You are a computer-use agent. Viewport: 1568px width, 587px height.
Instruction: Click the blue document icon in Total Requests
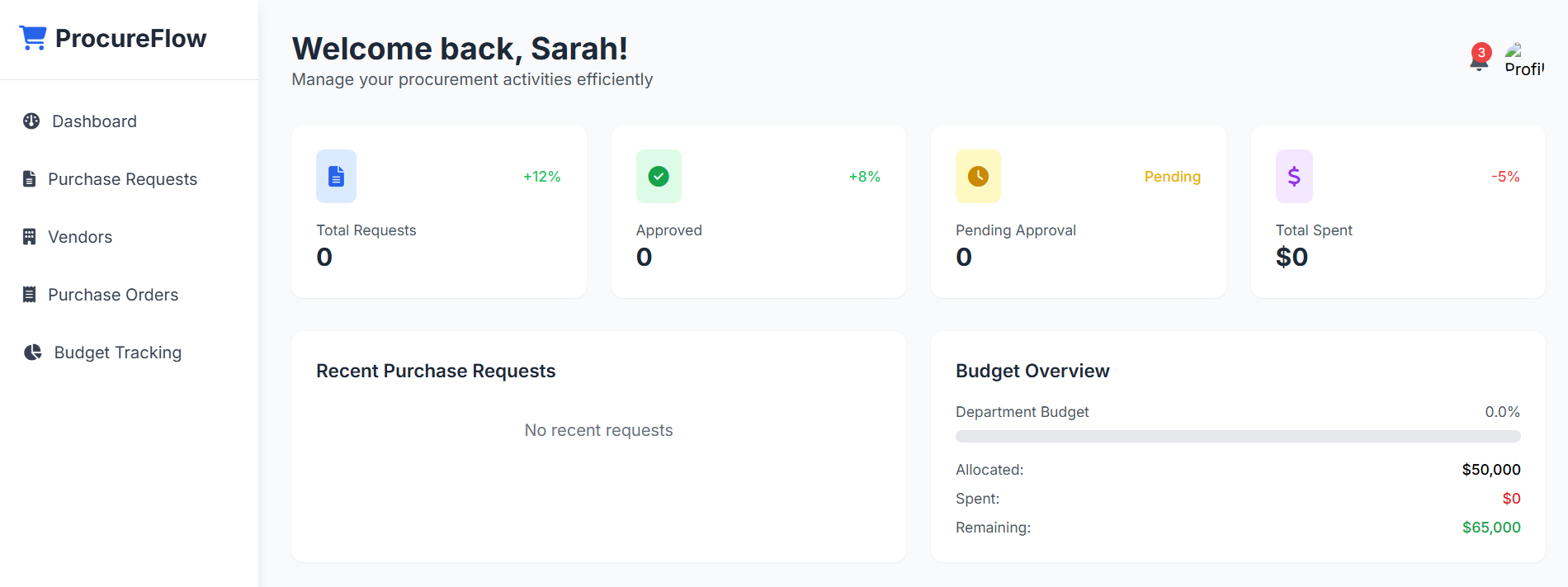coord(336,176)
